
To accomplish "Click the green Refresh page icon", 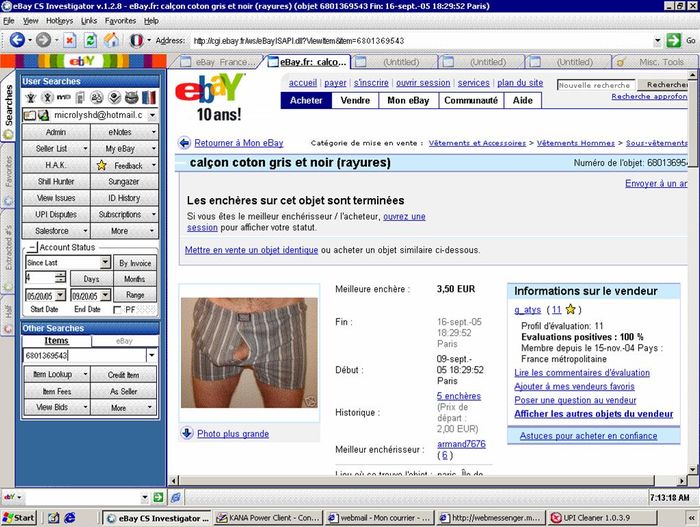I will click(91, 41).
